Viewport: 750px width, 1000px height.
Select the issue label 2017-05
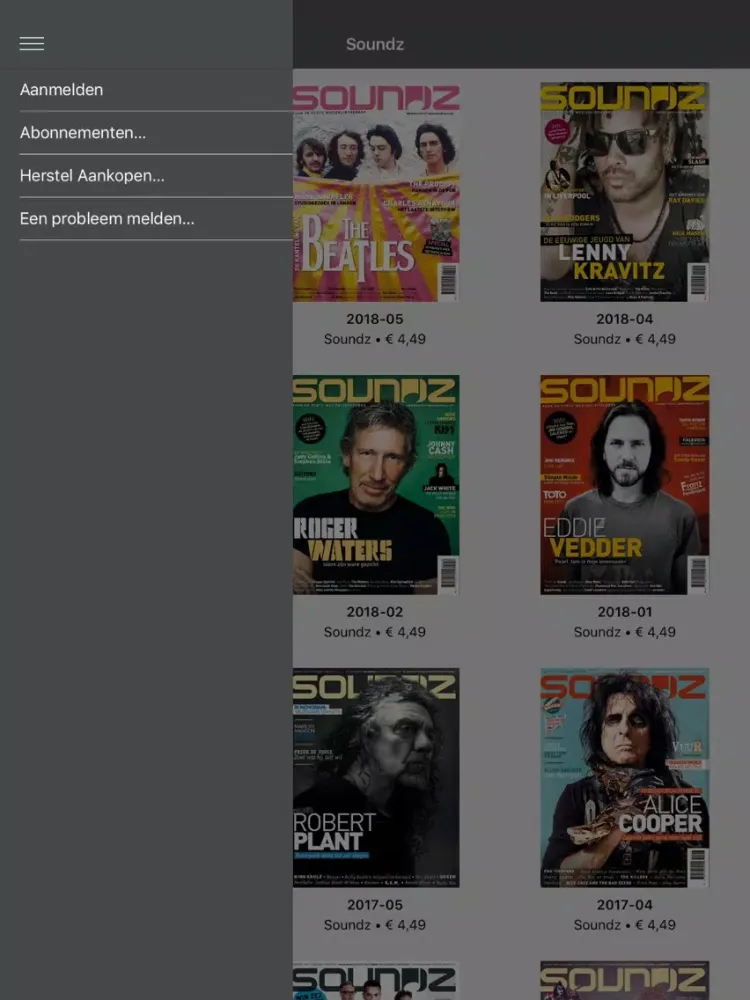(x=374, y=904)
